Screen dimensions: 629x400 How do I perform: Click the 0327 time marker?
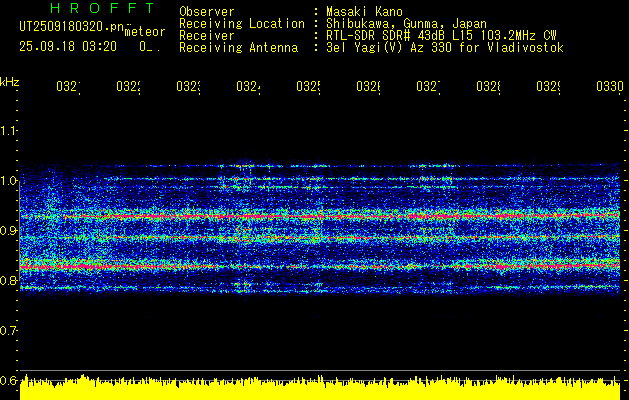428,86
